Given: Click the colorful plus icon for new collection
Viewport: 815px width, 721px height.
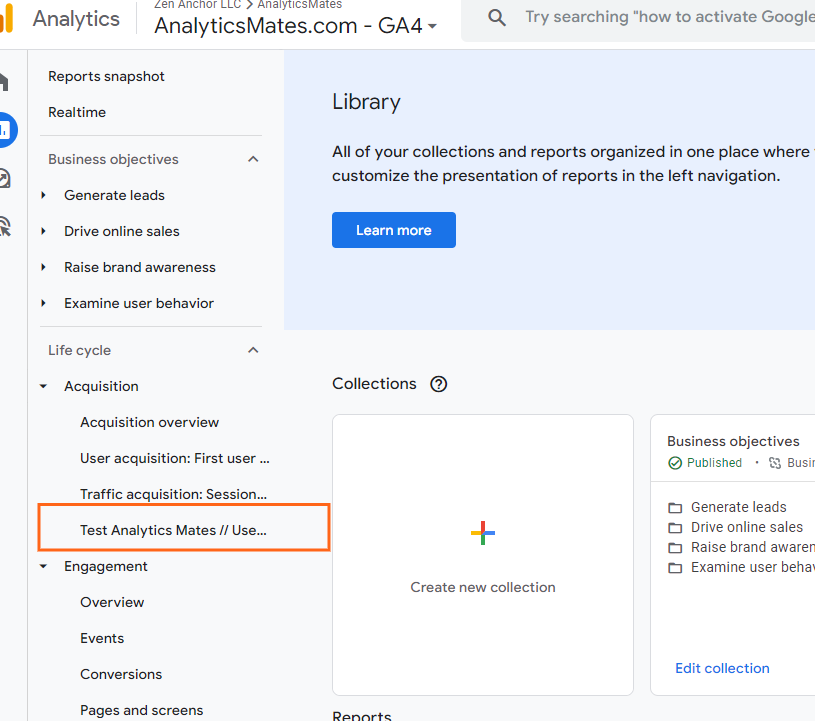Looking at the screenshot, I should (x=483, y=533).
